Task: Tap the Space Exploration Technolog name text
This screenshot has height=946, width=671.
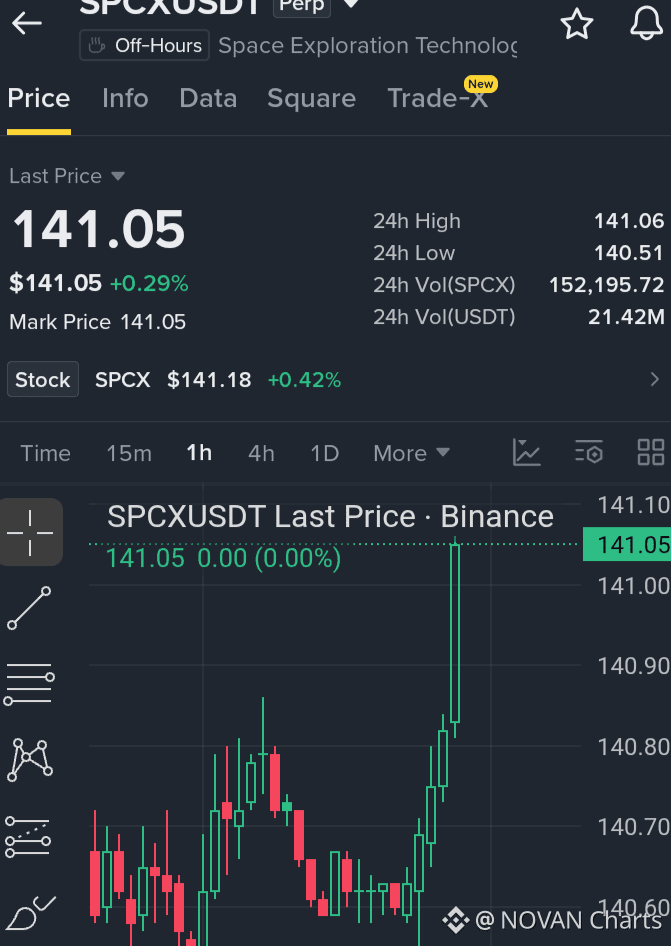Action: coord(367,46)
